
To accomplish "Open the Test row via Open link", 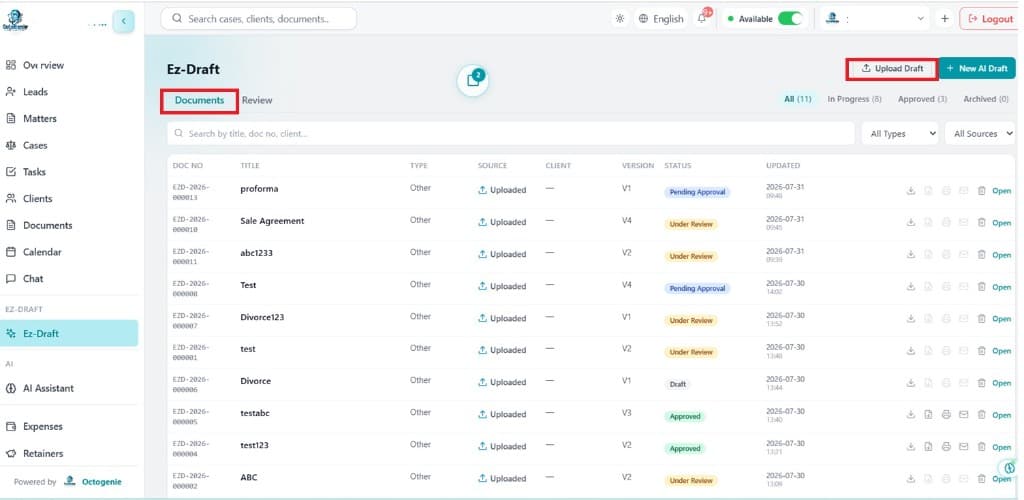I will tap(1001, 287).
